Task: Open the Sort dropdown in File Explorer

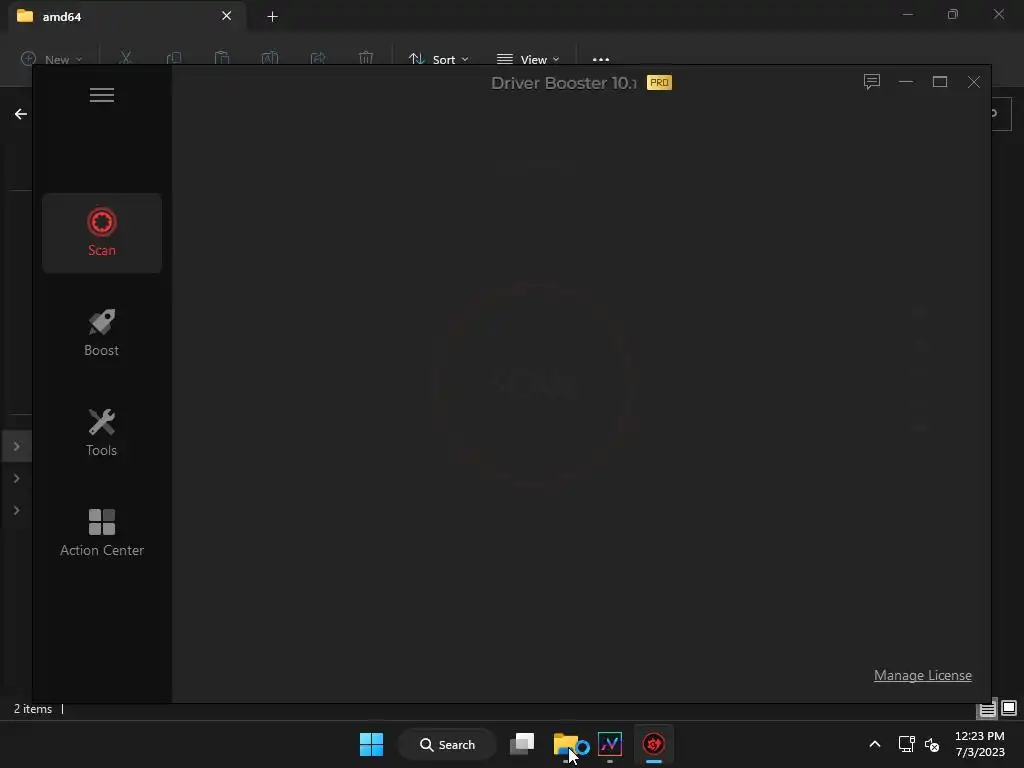Action: click(438, 59)
